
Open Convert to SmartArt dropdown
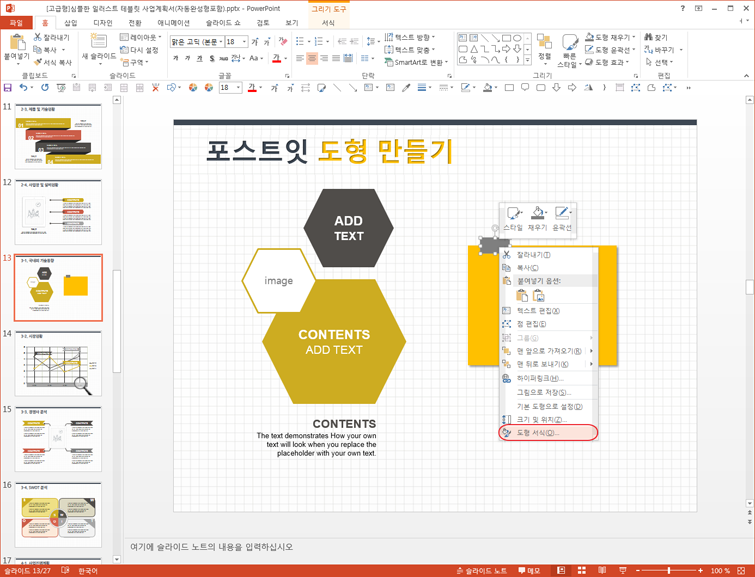(x=417, y=62)
